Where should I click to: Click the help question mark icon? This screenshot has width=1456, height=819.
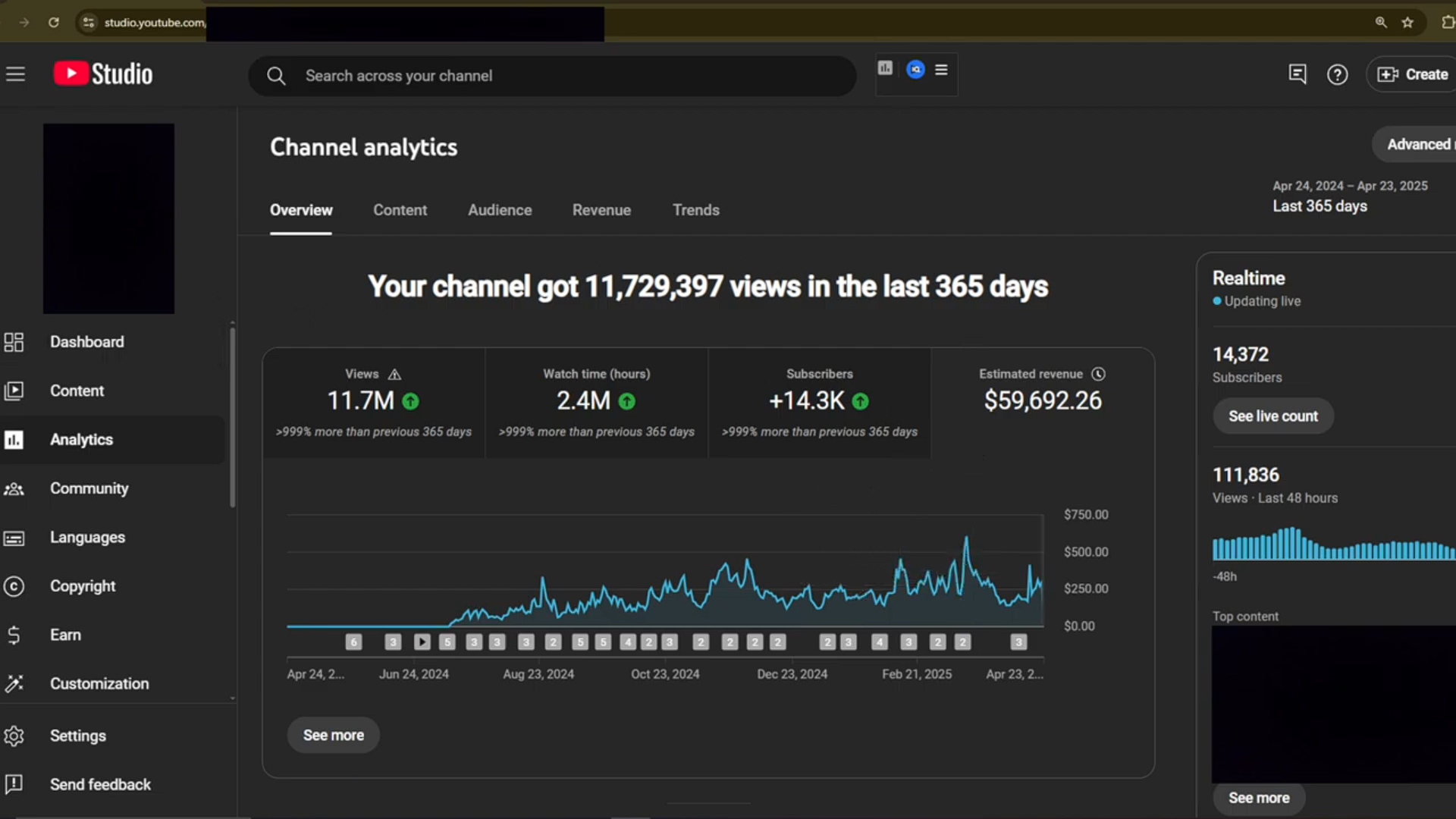(x=1337, y=74)
